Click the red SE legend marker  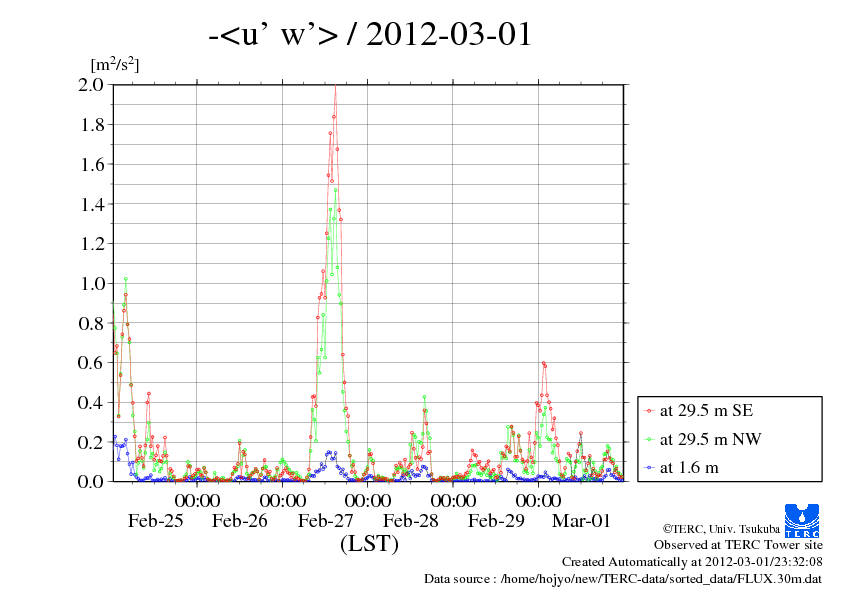click(x=649, y=411)
